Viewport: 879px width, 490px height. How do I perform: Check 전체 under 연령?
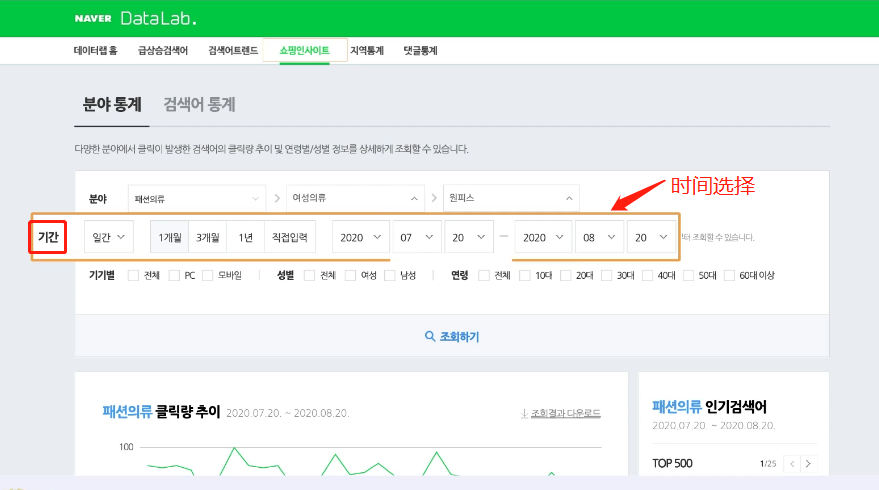pyautogui.click(x=484, y=275)
